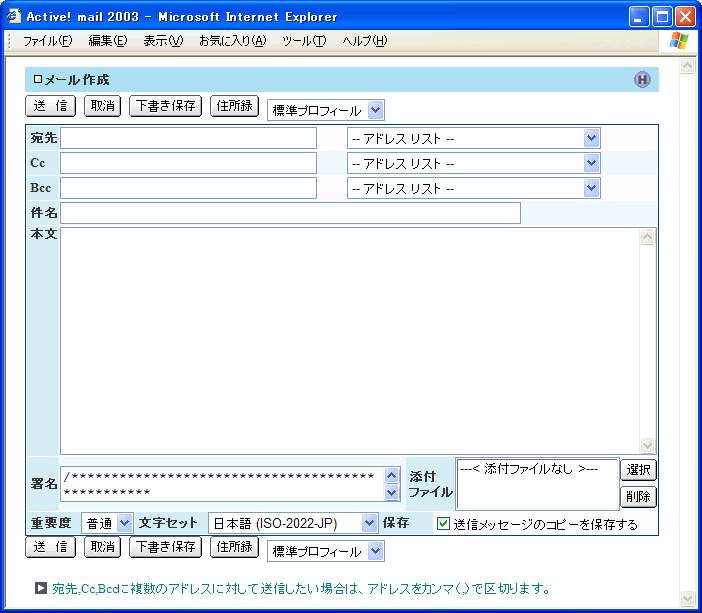Click the 署名 signature text area
Image resolution: width=702 pixels, height=613 pixels.
coord(223,484)
